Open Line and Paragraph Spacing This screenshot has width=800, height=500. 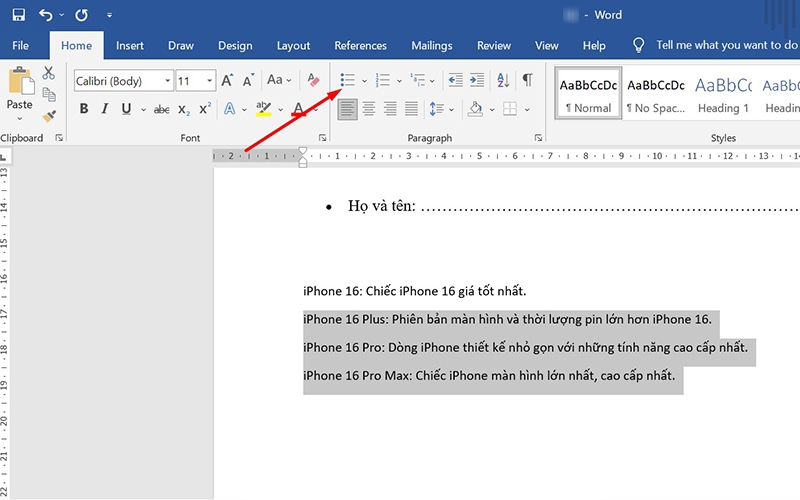pyautogui.click(x=437, y=109)
